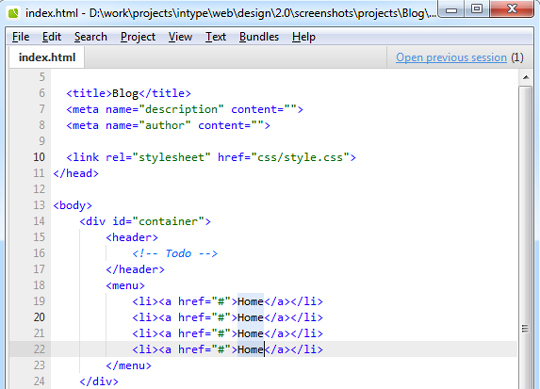
Task: Click the </div> closing tag
Action: (99, 381)
